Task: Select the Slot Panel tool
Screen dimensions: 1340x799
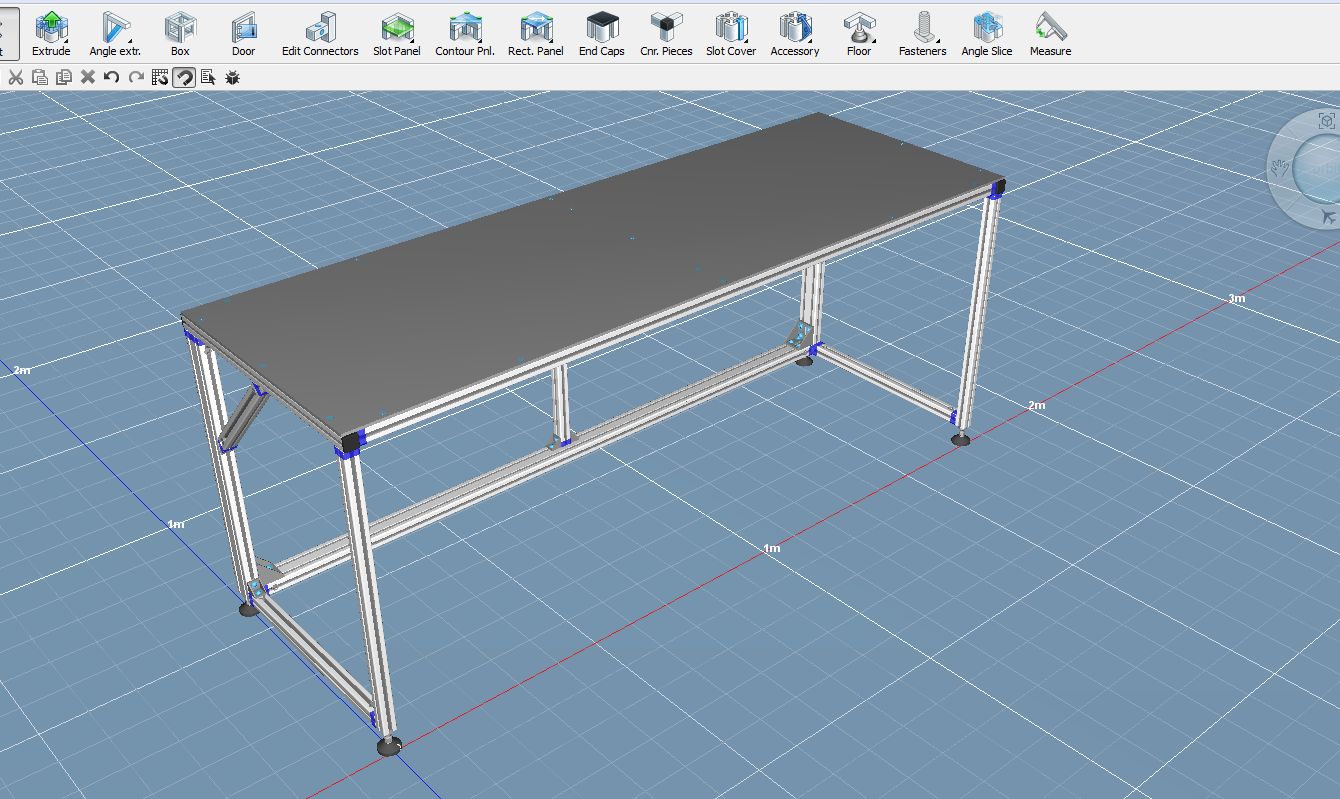Action: pos(397,32)
